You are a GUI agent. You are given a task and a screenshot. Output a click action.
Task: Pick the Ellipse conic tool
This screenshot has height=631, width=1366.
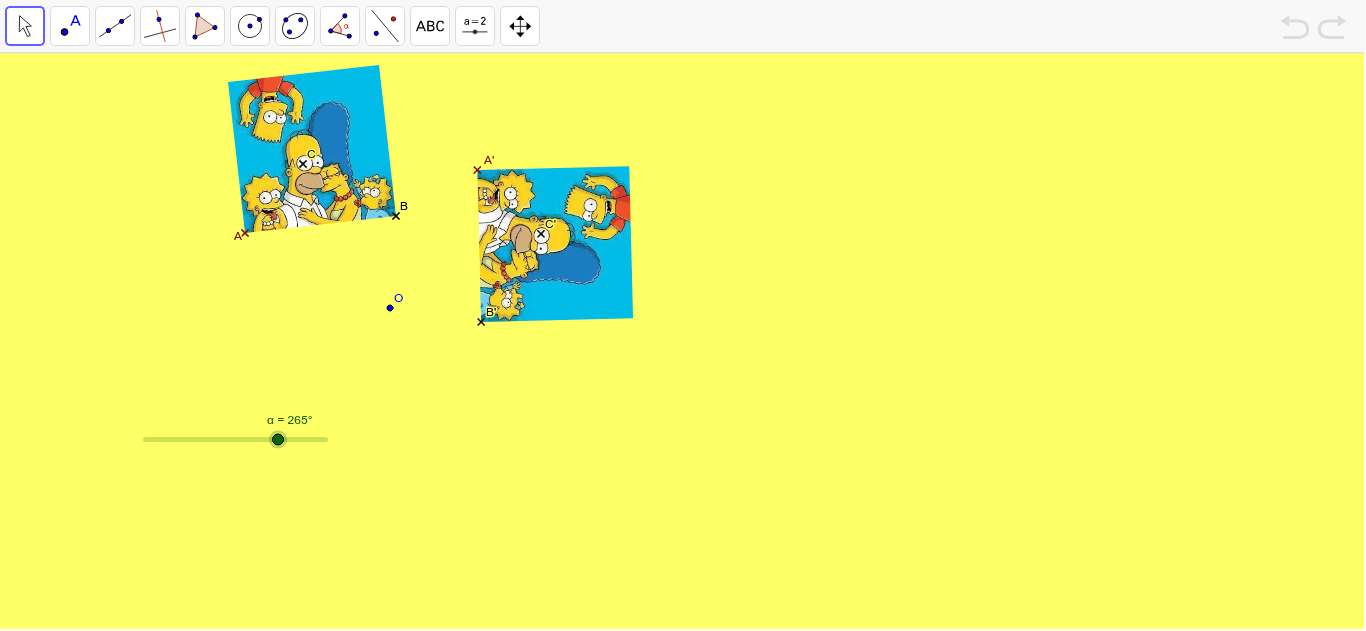(295, 26)
